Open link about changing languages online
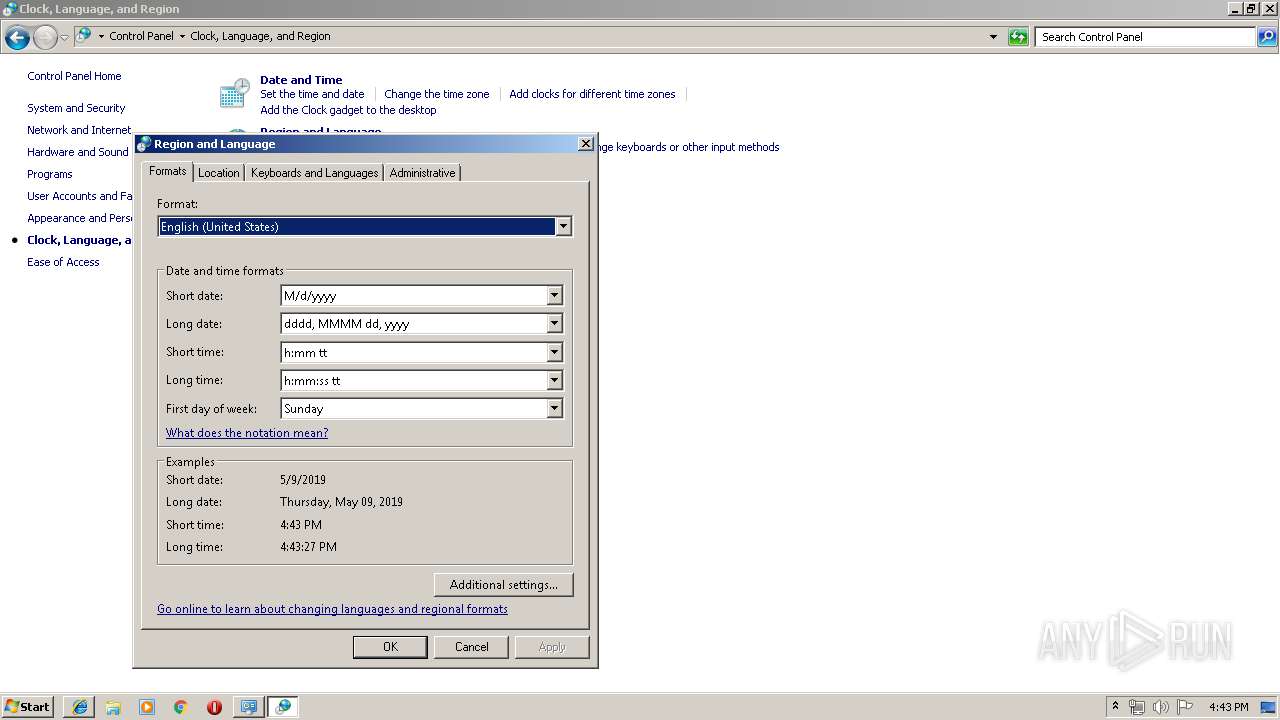Screen dimensions: 1280x720 click(332, 609)
